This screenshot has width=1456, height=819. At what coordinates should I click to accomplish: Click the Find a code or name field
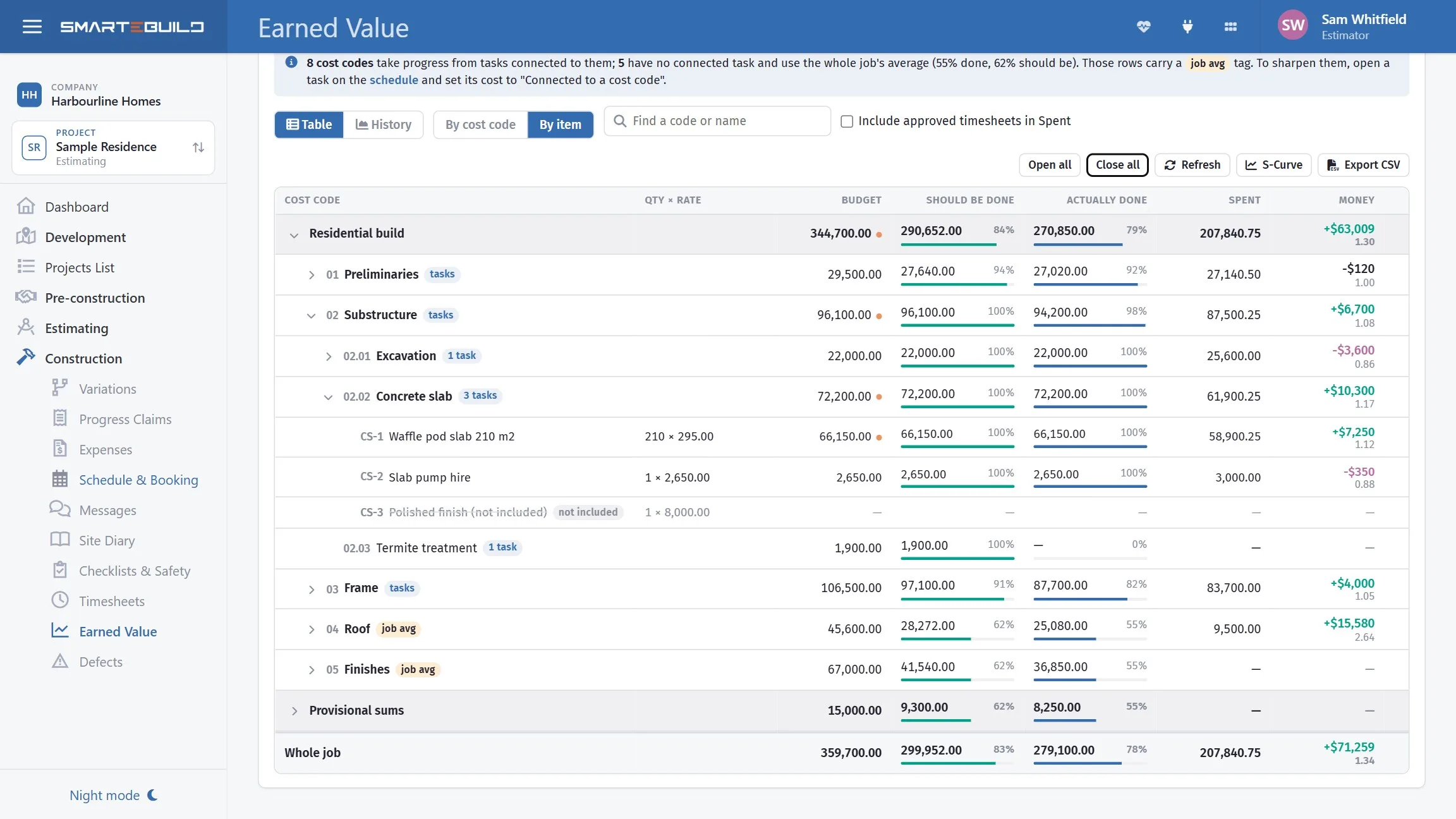(717, 121)
